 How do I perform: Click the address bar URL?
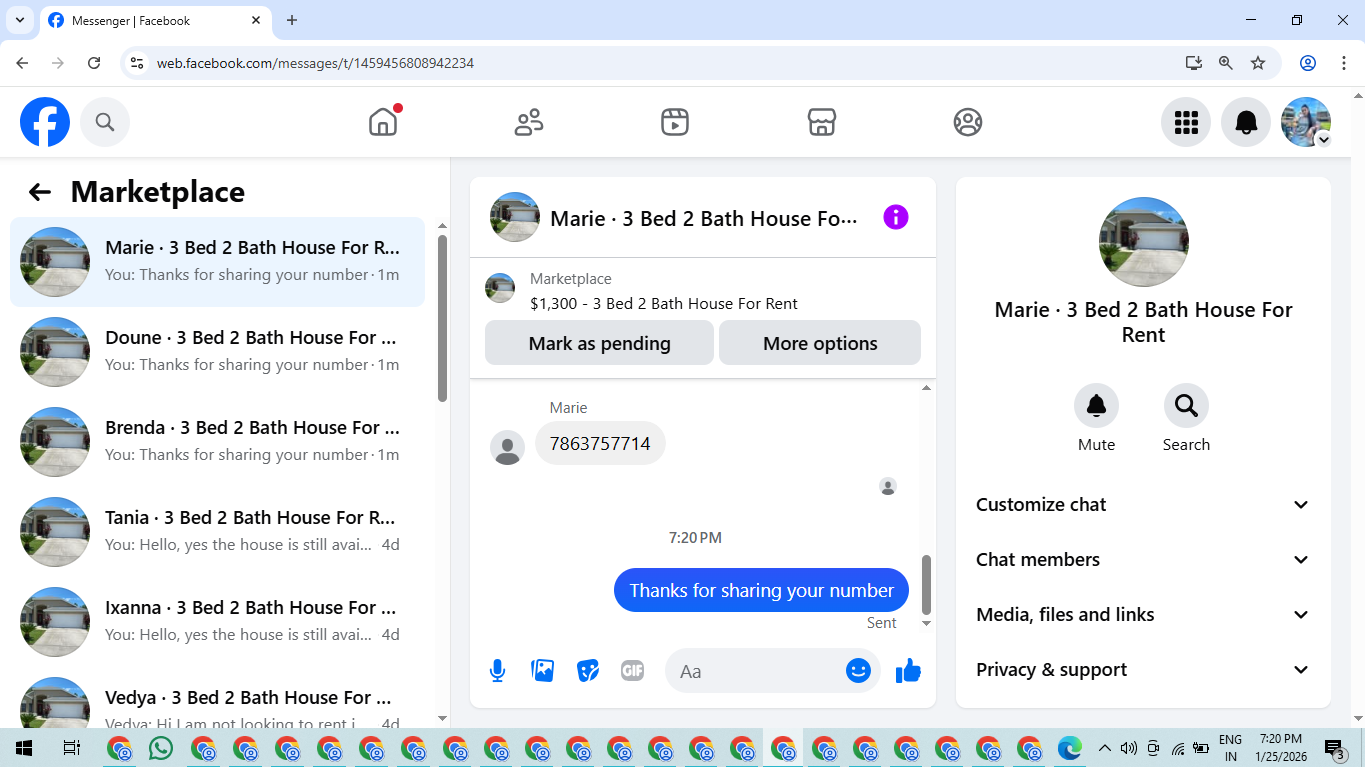click(315, 63)
